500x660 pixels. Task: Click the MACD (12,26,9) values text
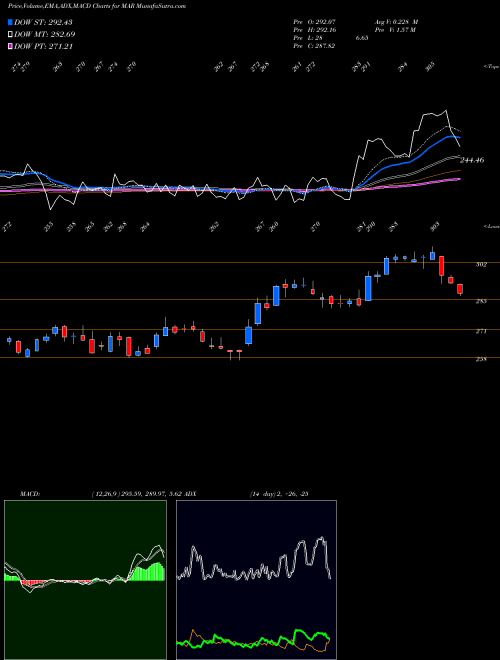click(137, 494)
